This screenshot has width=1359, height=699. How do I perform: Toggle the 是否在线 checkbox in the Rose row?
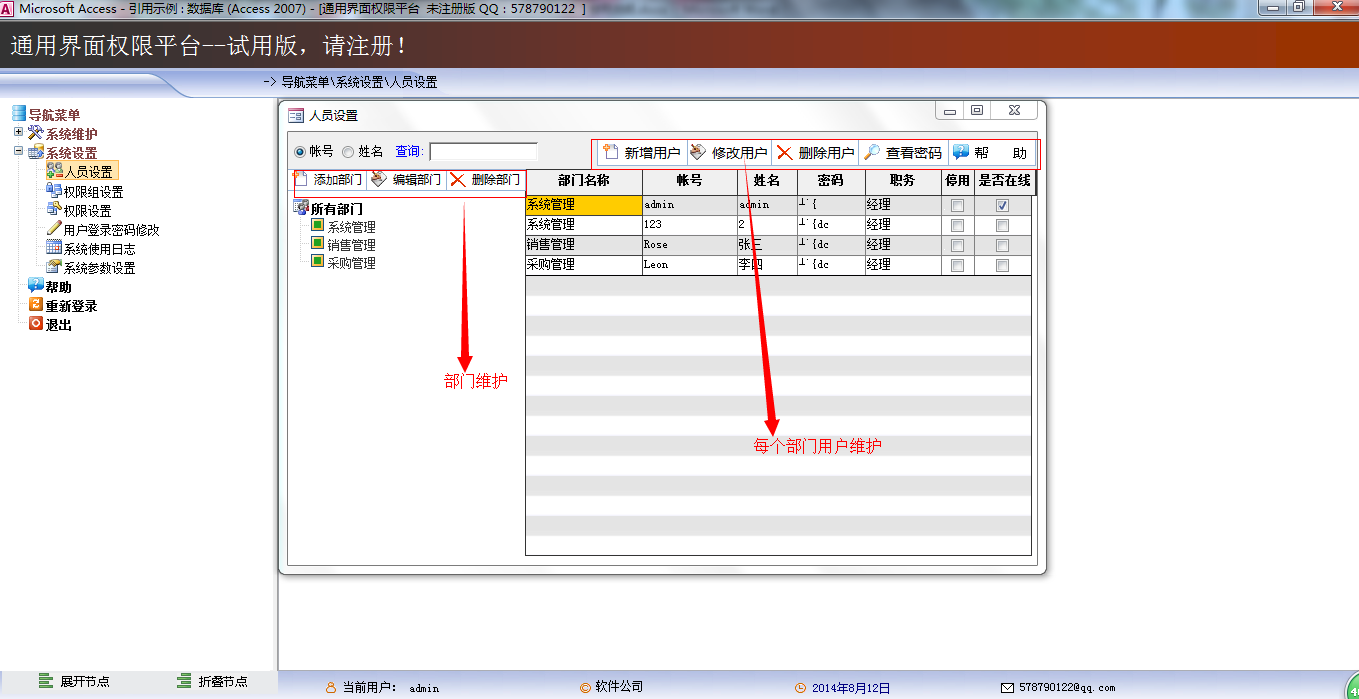pos(1002,245)
